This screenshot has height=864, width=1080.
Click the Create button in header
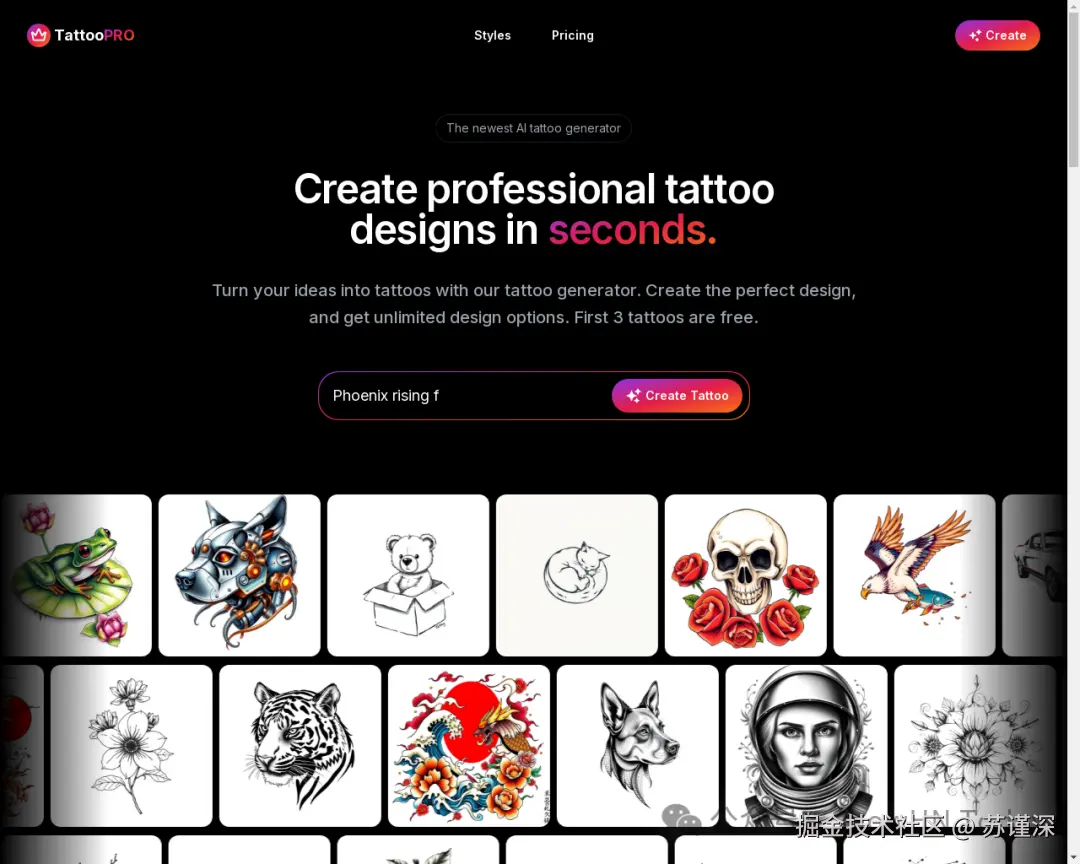997,35
